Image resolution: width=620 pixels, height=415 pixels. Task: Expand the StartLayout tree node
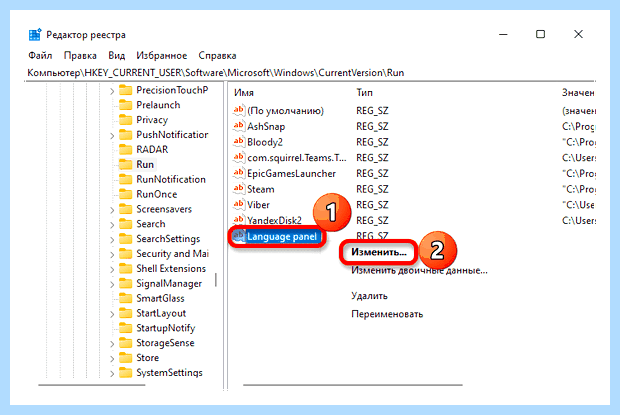pos(112,315)
